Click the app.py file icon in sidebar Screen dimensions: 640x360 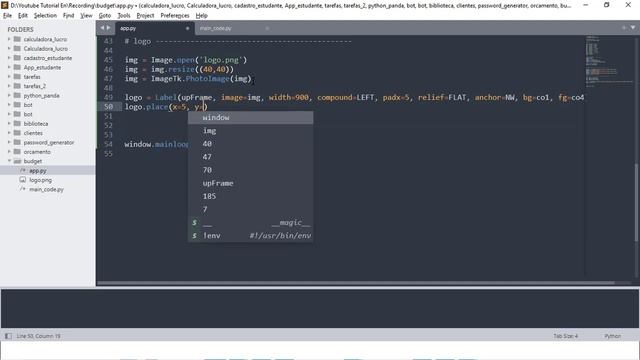tap(23, 171)
